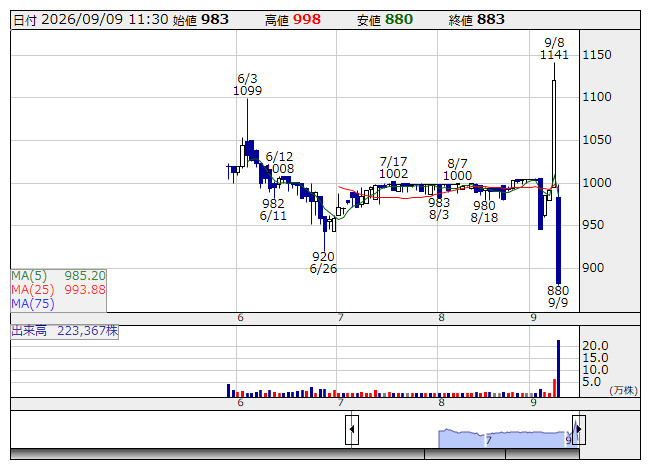This screenshot has height=470, width=653.
Task: Click the MA(75) legend entry
Action: pos(33,304)
